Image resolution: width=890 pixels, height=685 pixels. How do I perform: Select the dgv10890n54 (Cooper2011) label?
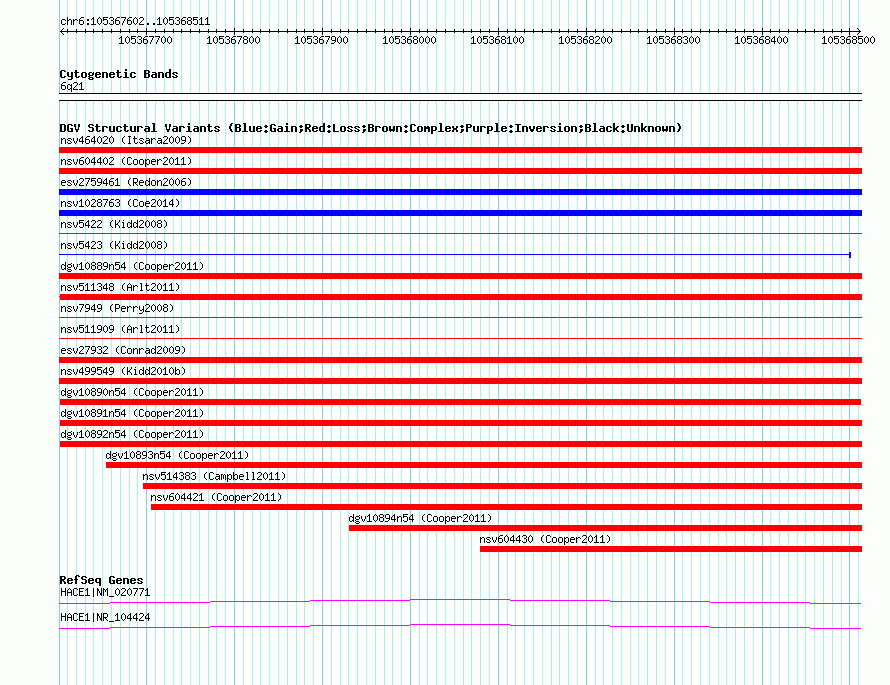tap(132, 392)
